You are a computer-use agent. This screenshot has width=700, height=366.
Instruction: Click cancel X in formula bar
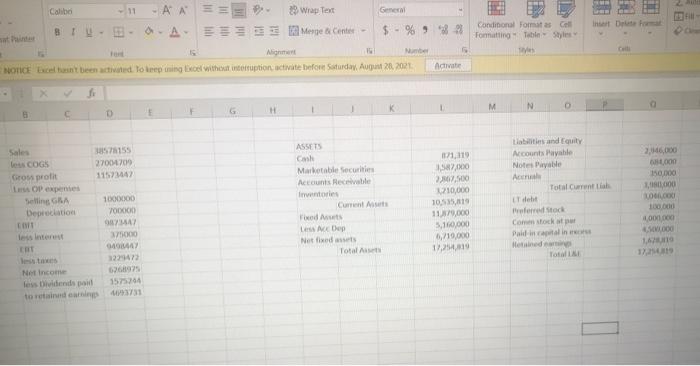coord(43,94)
